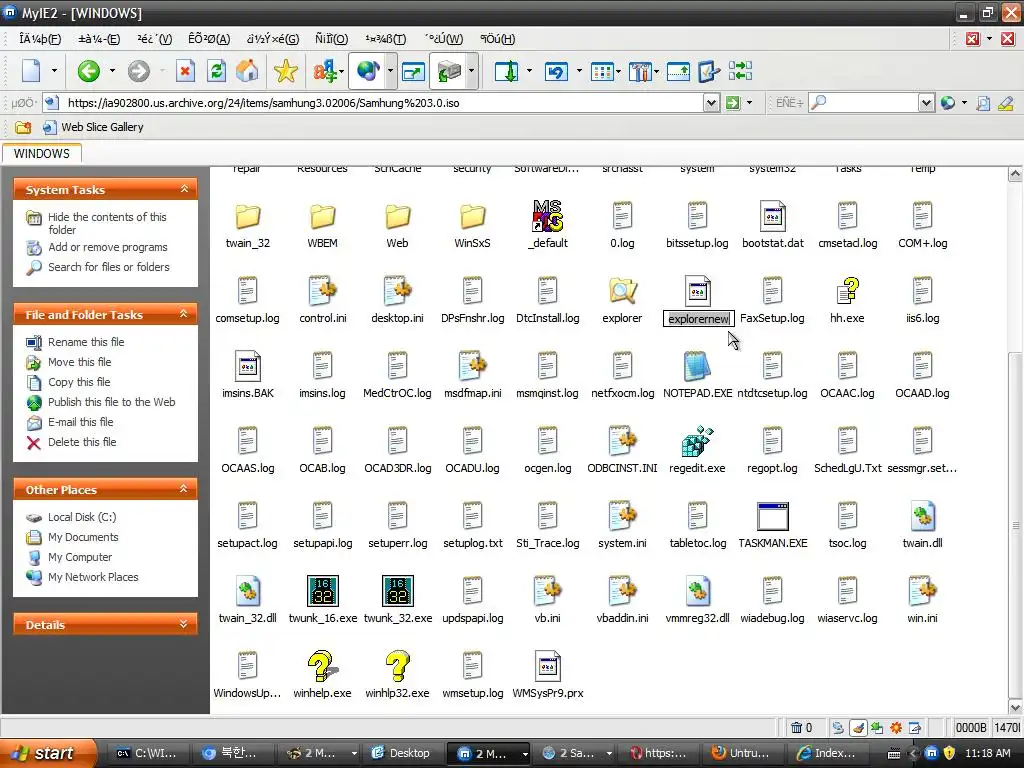This screenshot has width=1024, height=768.
Task: Open the menu ending in (E)
Action: point(99,39)
